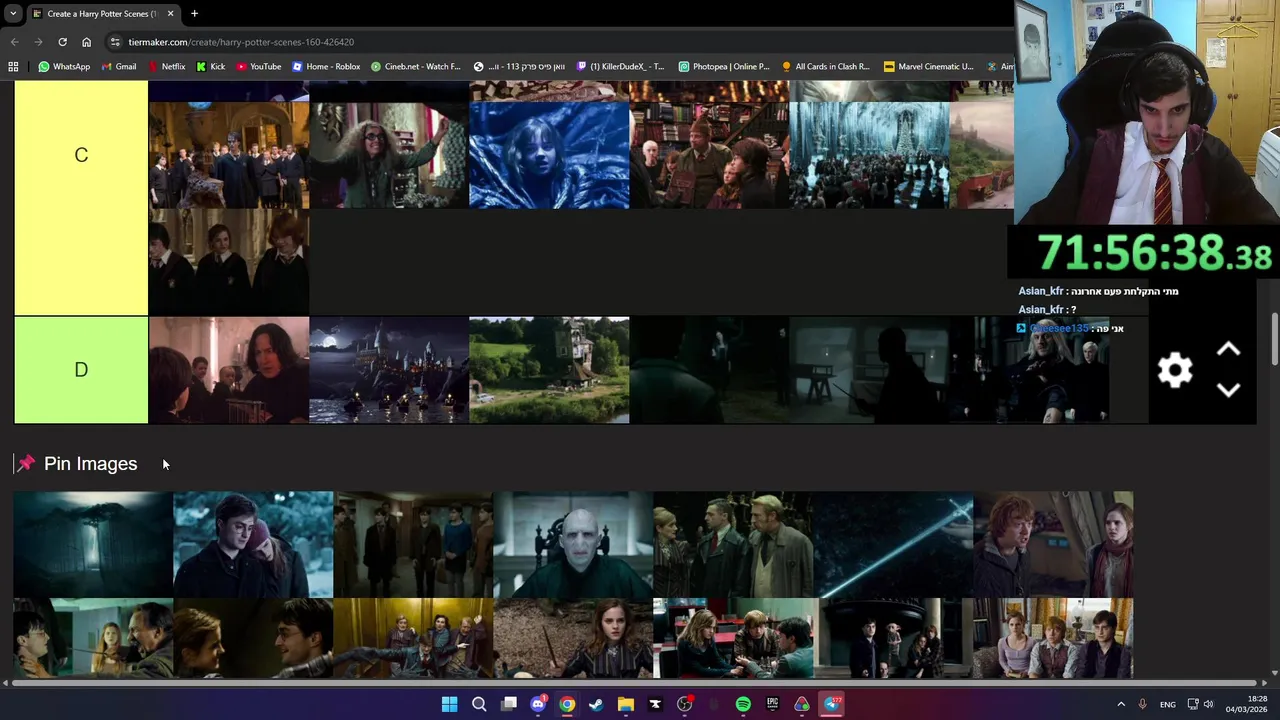Open the Gmail bookmark
The image size is (1280, 720).
coord(118,67)
